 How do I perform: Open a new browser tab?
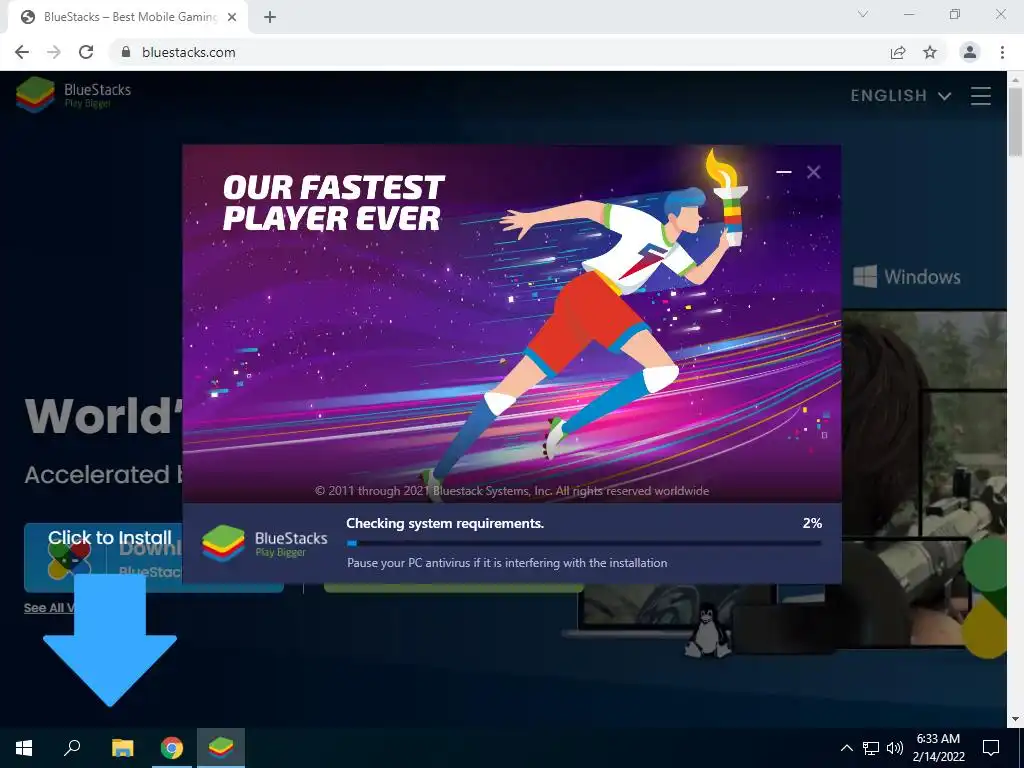(x=270, y=17)
